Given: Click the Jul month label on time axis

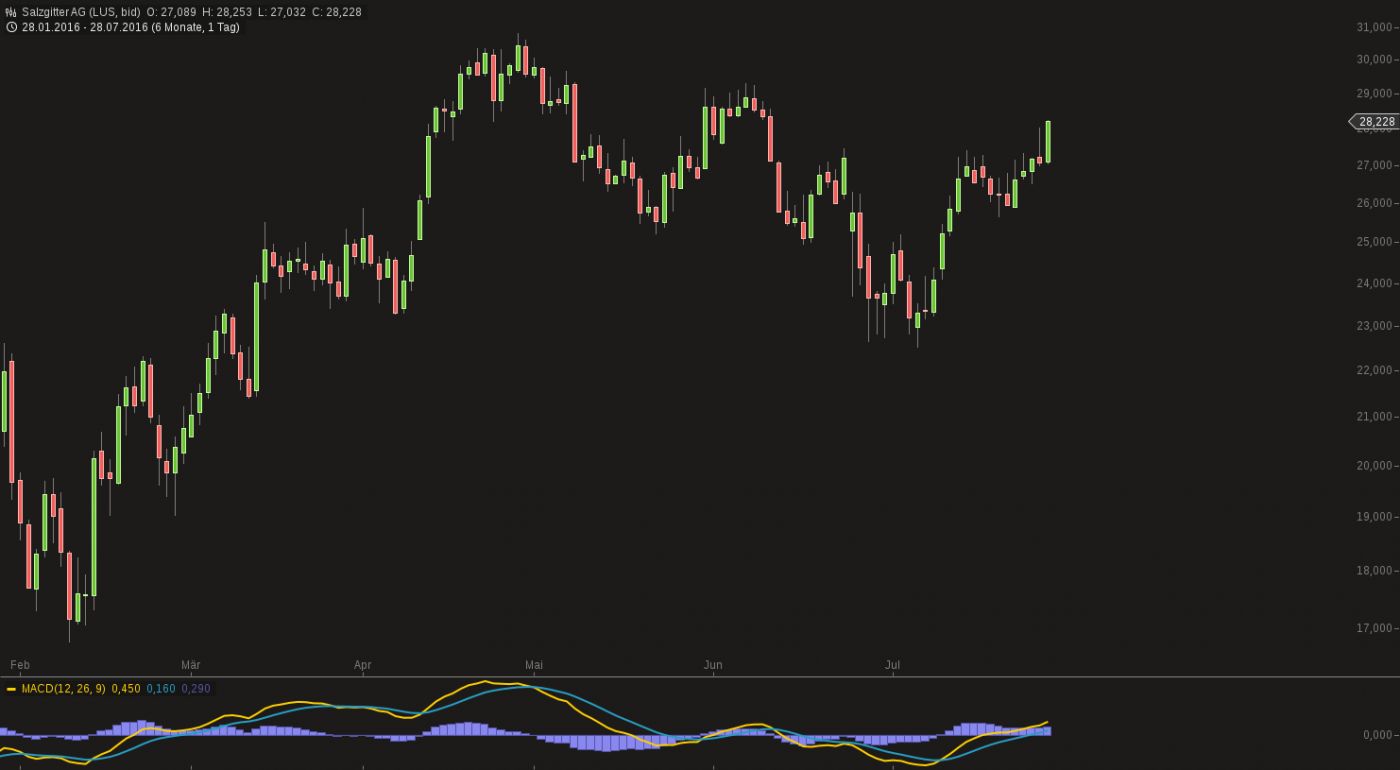Looking at the screenshot, I should coord(893,665).
